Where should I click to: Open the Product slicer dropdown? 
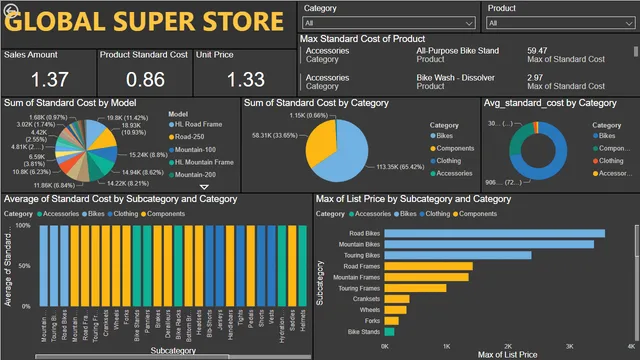[x=560, y=23]
